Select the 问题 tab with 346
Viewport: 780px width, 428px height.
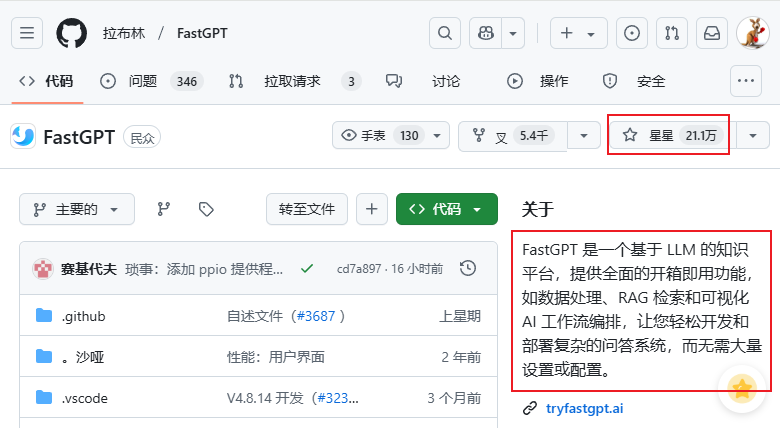click(x=151, y=81)
